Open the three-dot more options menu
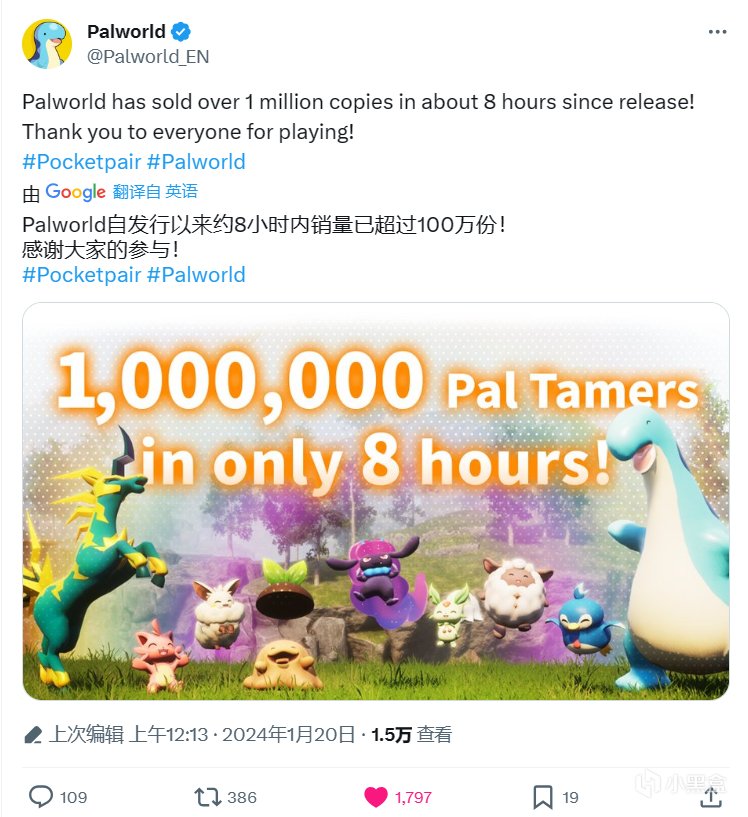Image resolution: width=748 pixels, height=817 pixels. [x=717, y=32]
